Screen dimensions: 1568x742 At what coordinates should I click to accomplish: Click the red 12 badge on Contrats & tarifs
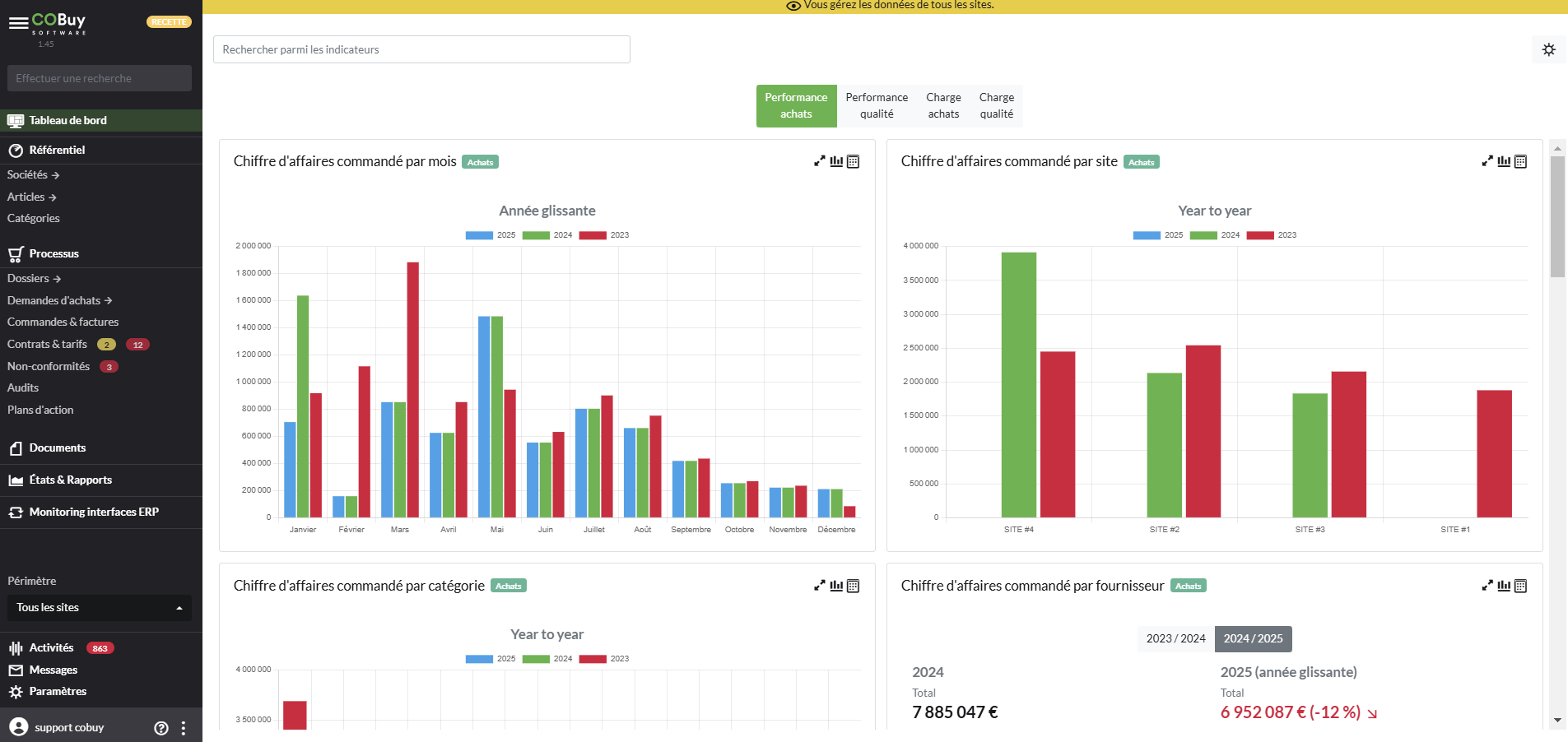tap(137, 345)
